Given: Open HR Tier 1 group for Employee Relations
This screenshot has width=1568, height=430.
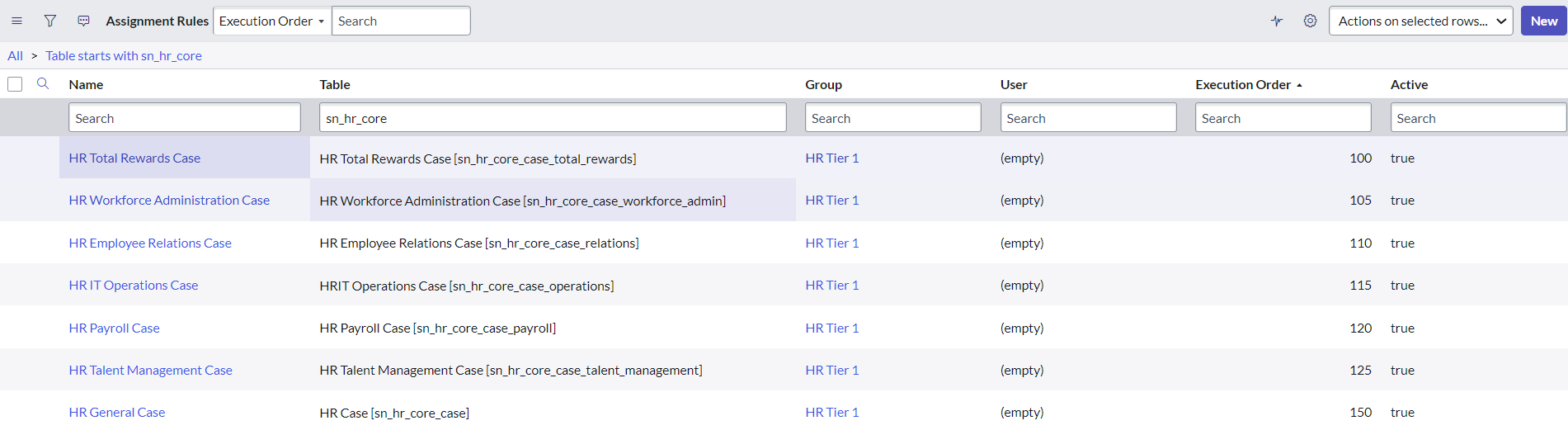Looking at the screenshot, I should [x=832, y=243].
